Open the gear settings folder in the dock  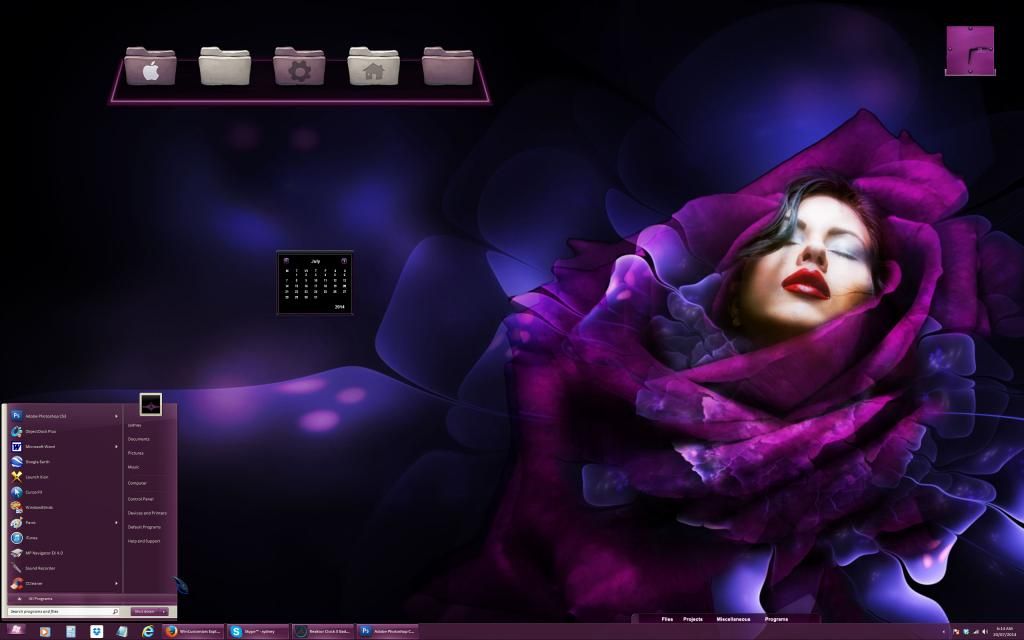coord(299,66)
